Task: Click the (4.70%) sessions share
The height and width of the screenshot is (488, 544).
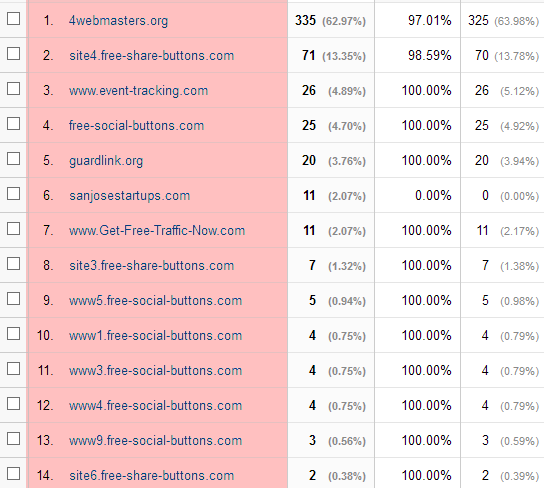Action: click(347, 127)
